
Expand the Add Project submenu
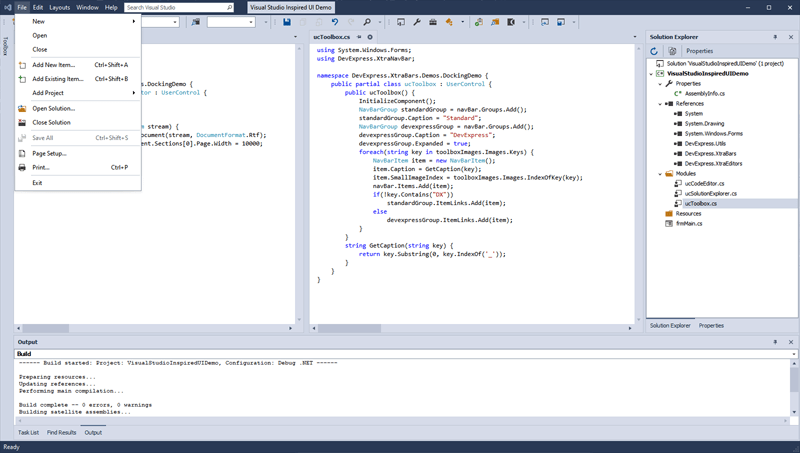click(x=78, y=93)
